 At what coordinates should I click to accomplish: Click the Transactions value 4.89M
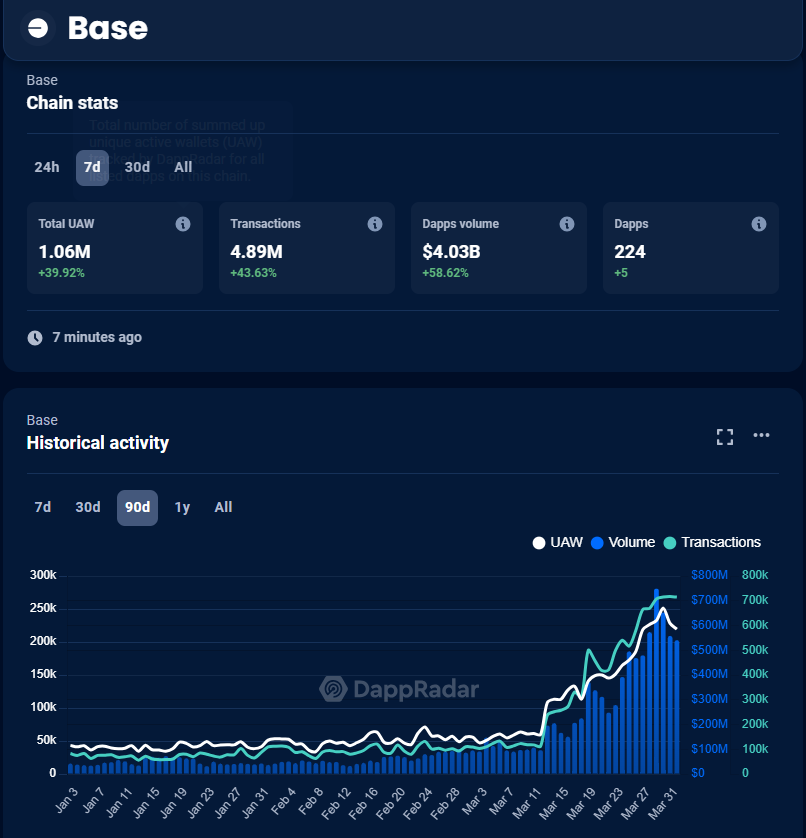click(257, 252)
